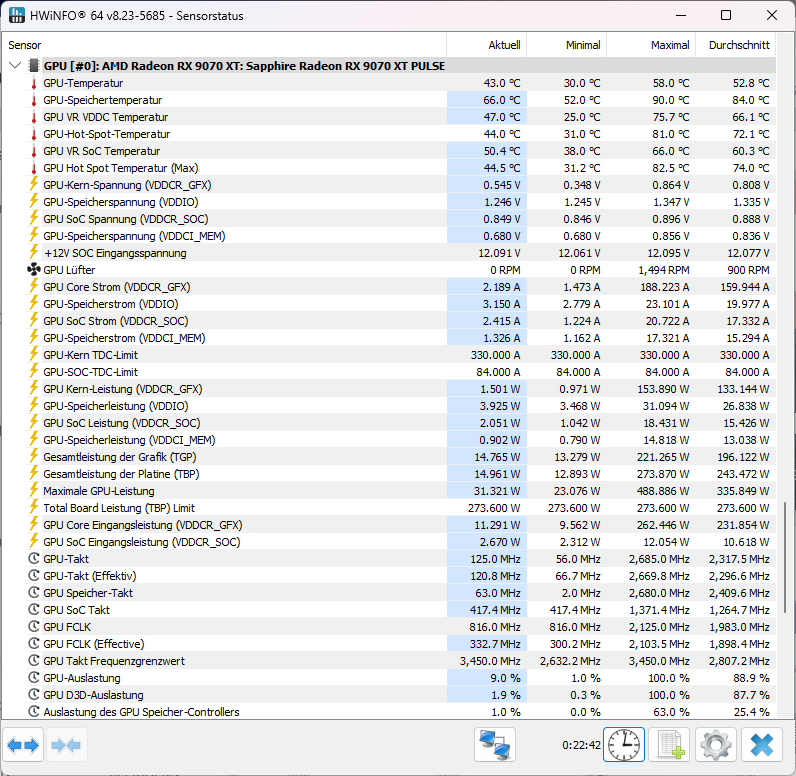Select GPU-Kern TDC-Limit row

tap(401, 355)
